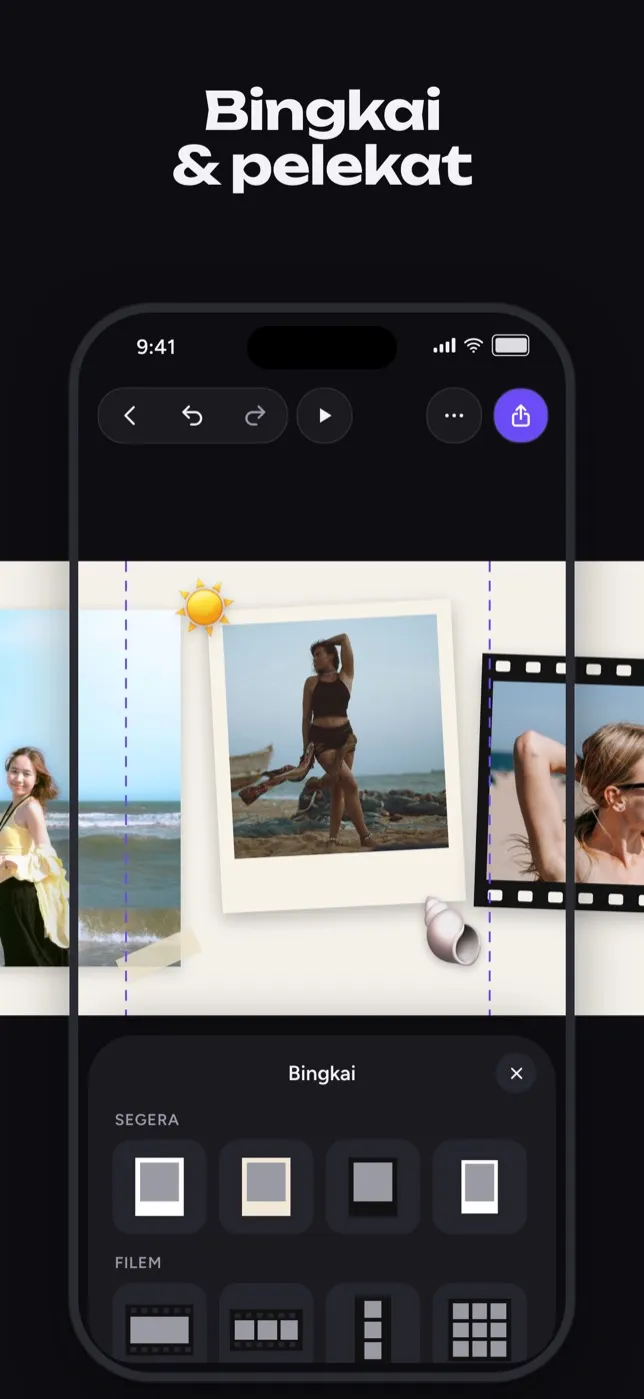Select the narrow white instant frame
Viewport: 644px width, 1399px height.
point(480,1187)
